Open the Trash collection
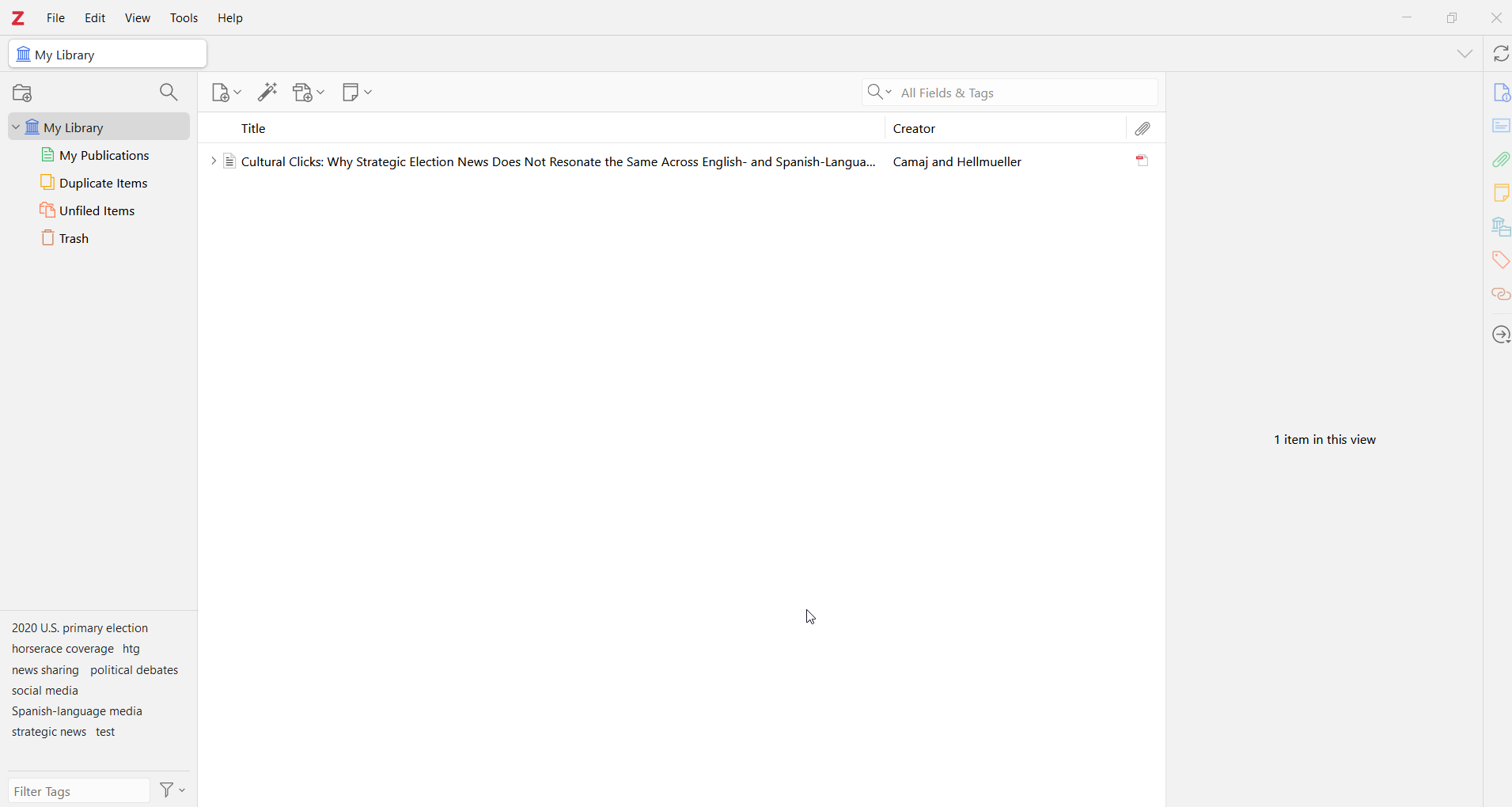 point(99,238)
